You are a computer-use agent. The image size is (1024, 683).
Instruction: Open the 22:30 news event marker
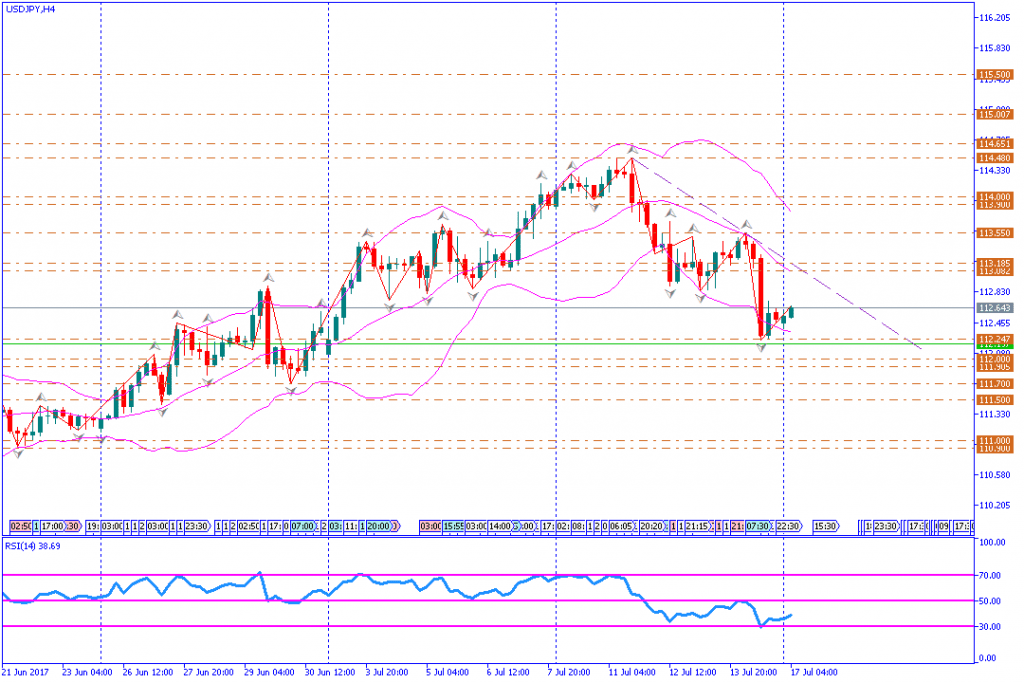tap(788, 526)
